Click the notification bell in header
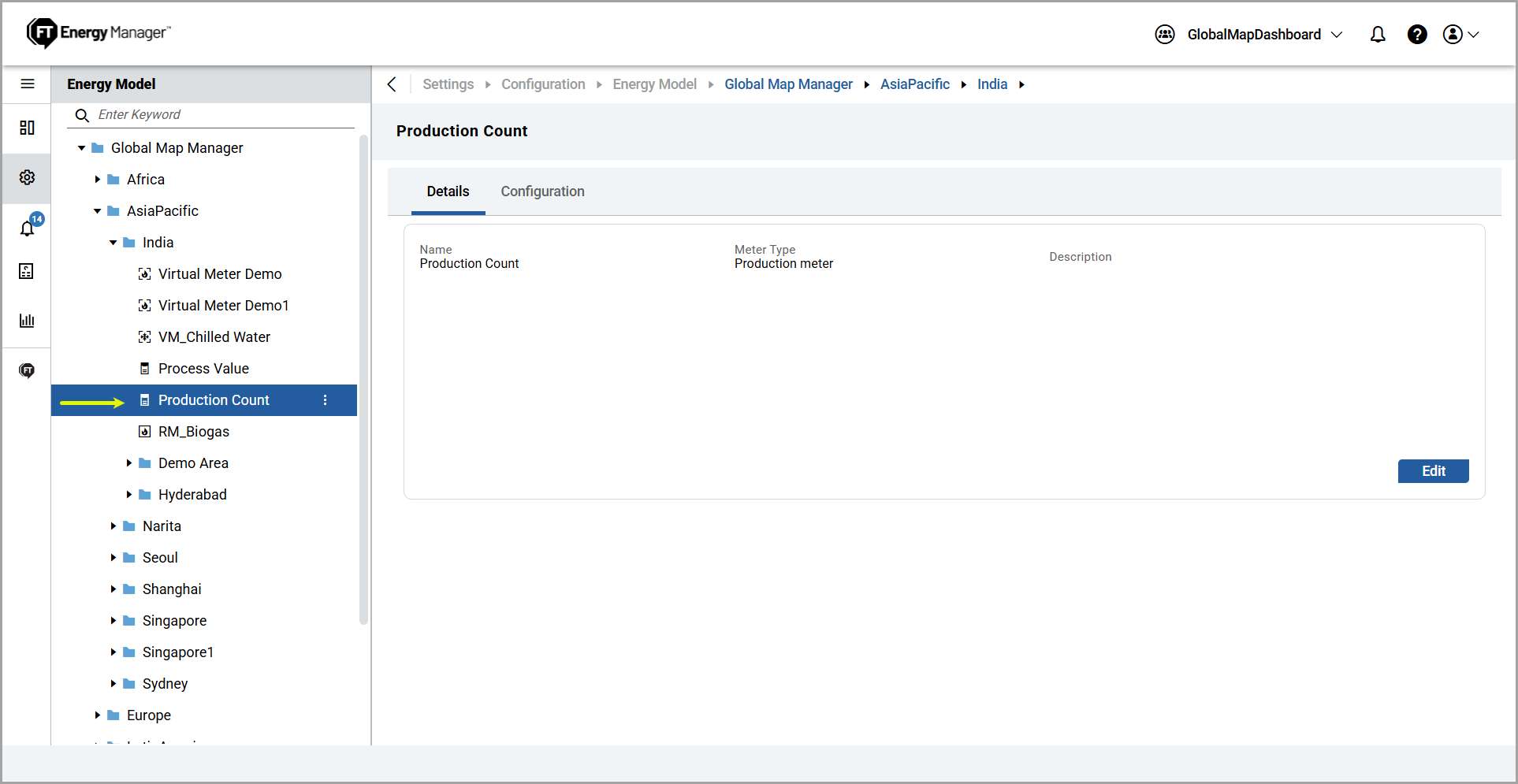 tap(1378, 35)
